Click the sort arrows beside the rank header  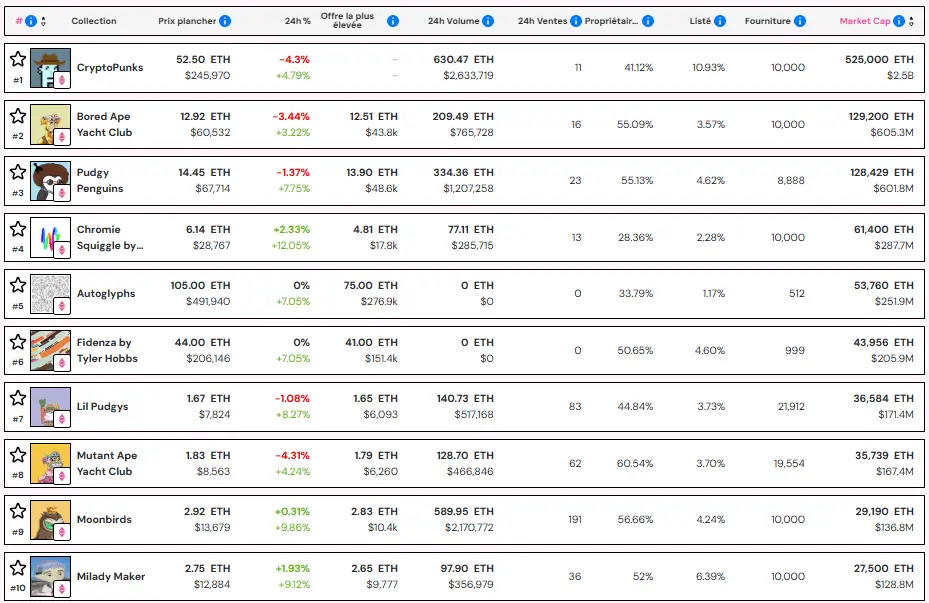tap(42, 20)
